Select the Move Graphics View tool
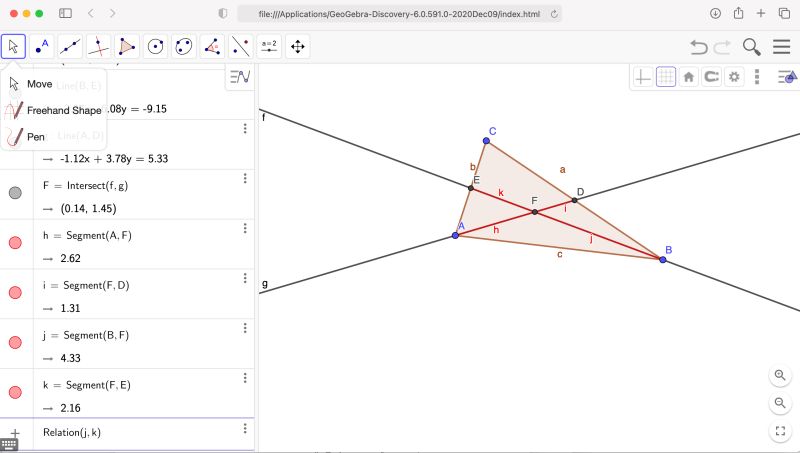800x453 pixels. point(297,46)
